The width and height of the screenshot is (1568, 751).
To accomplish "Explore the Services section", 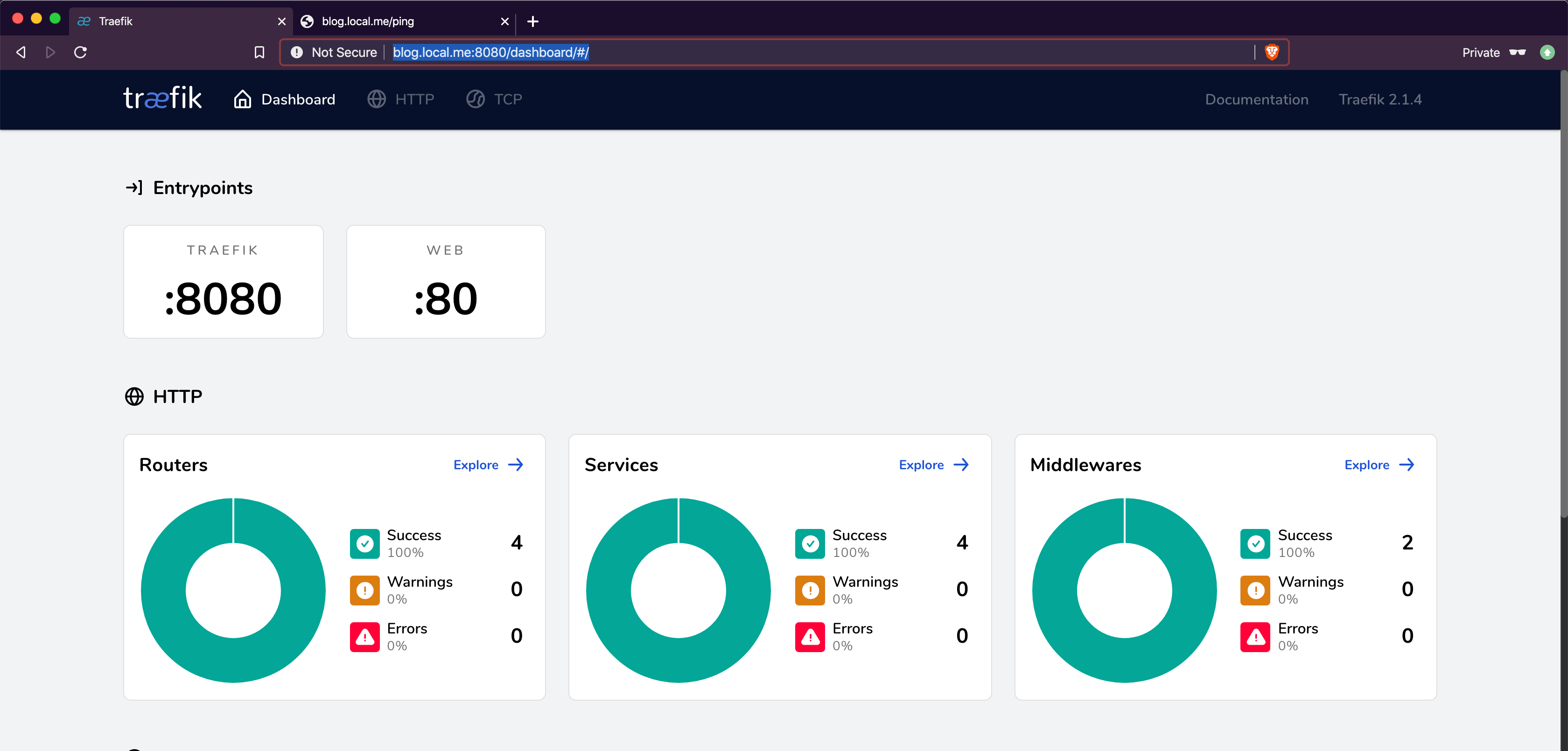I will click(x=934, y=465).
